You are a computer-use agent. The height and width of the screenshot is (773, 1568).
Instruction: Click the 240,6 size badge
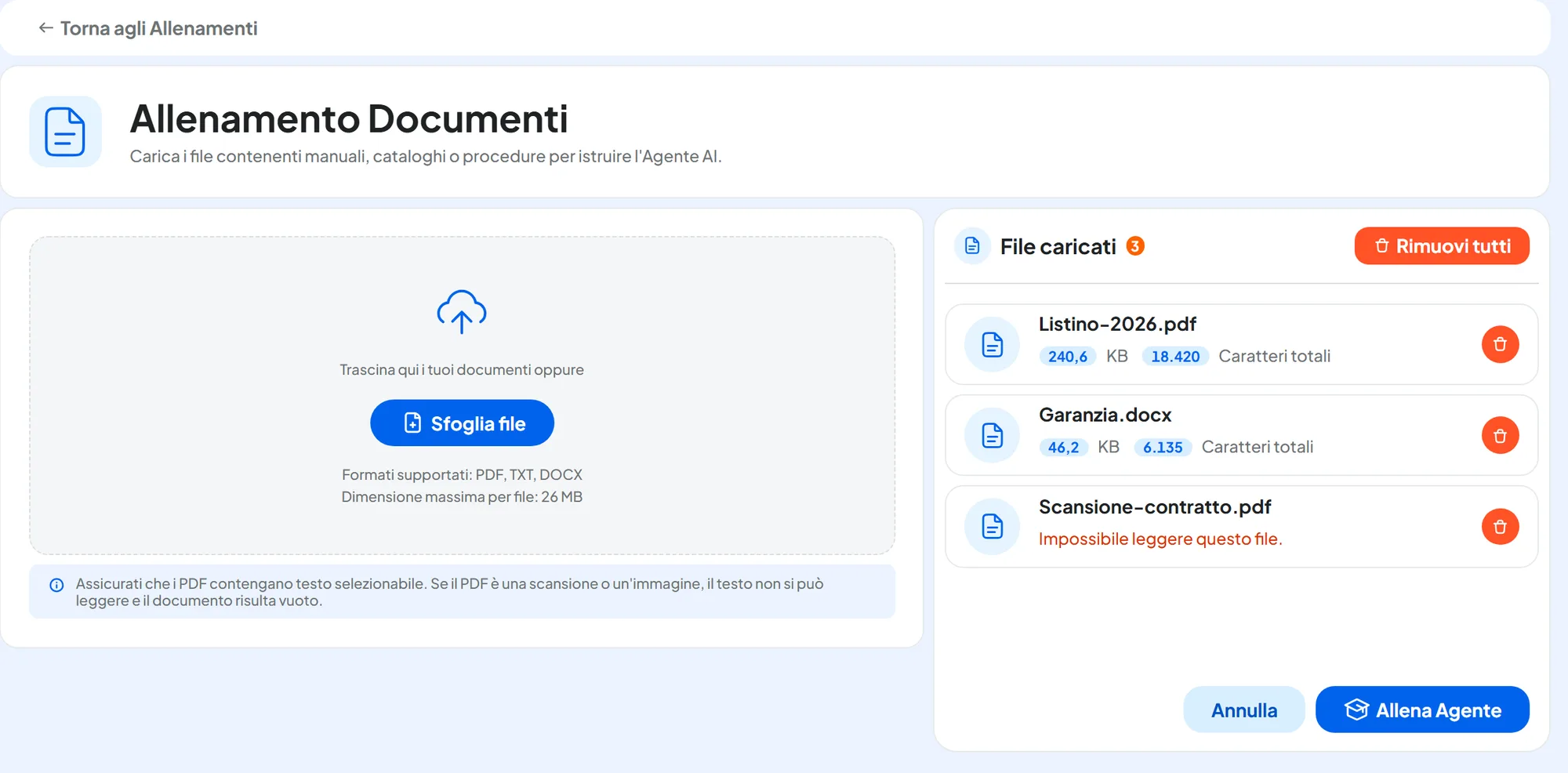pyautogui.click(x=1067, y=357)
